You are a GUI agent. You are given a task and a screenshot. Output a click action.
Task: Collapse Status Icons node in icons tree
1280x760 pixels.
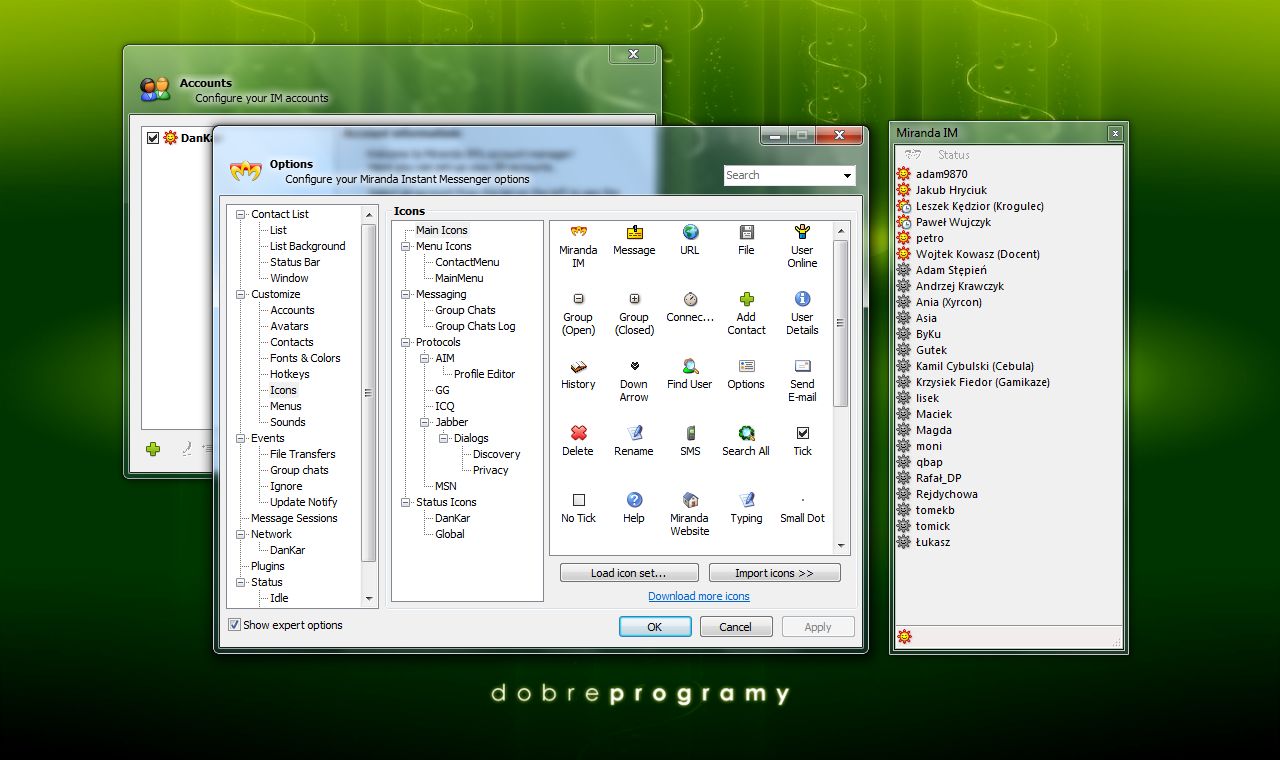406,502
